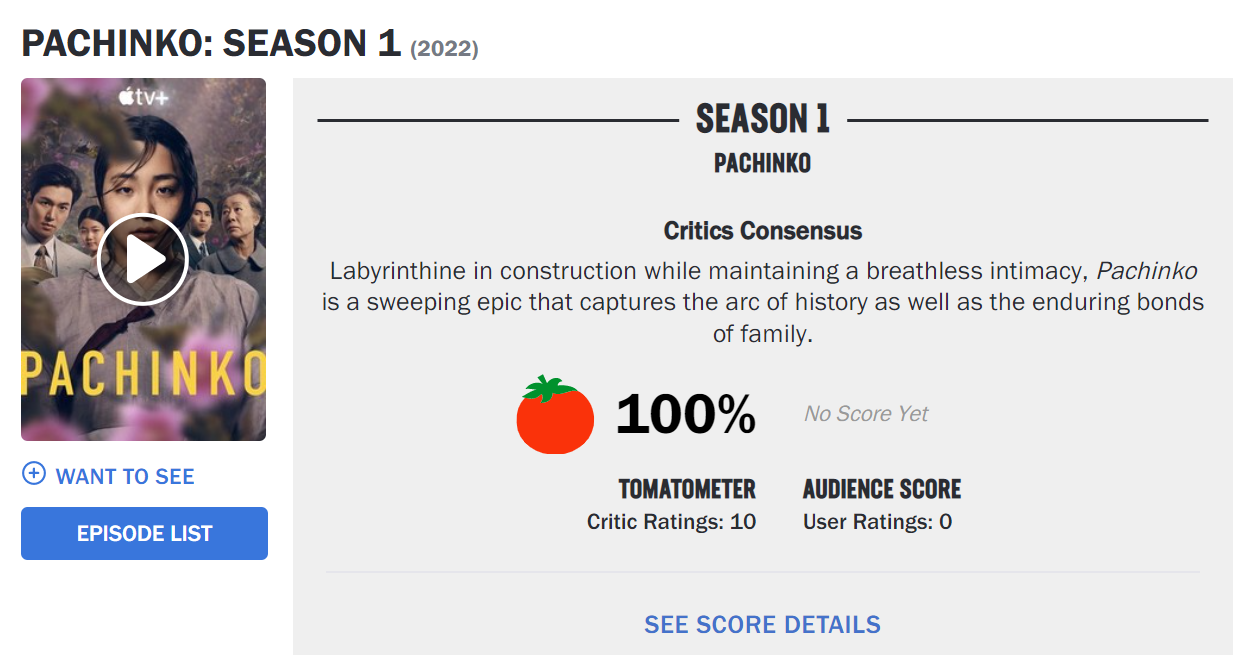
Task: Open SEE SCORE DETAILS link
Action: click(x=763, y=625)
